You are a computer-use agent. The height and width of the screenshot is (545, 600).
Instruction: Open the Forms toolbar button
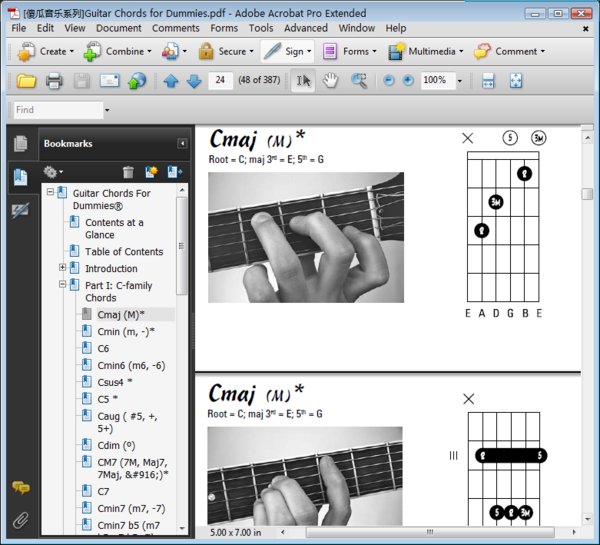[x=349, y=51]
